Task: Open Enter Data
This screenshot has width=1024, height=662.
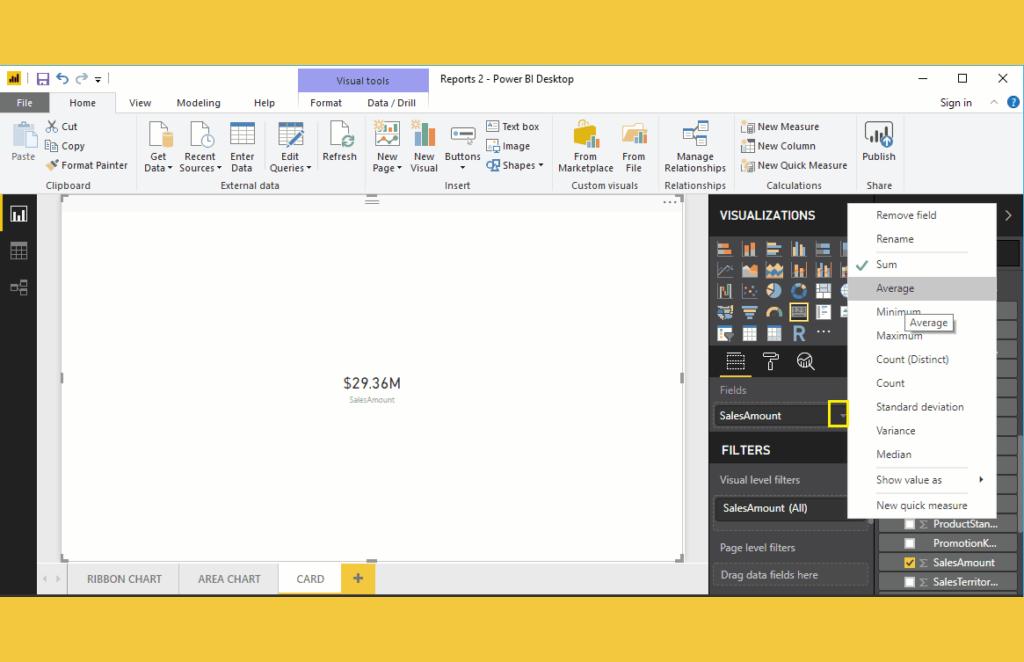Action: 242,147
